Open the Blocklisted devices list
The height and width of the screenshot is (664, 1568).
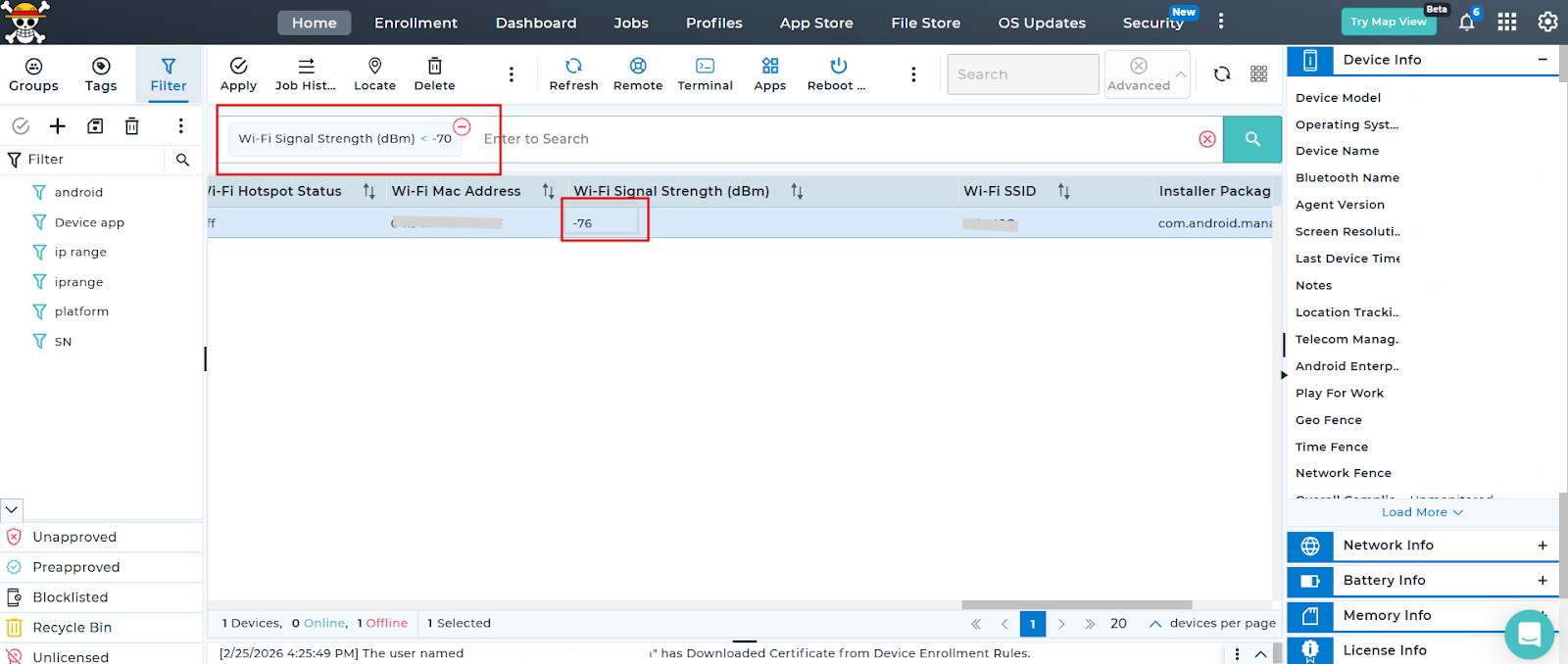tap(70, 597)
